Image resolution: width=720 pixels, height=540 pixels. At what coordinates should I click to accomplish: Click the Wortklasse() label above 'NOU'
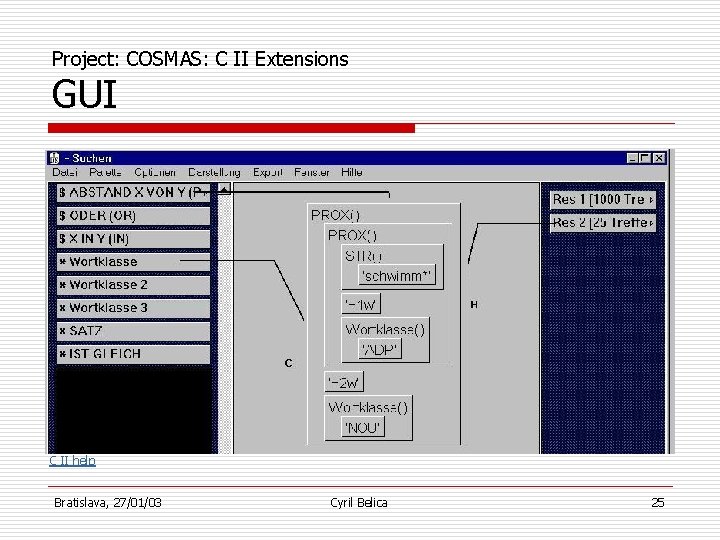pos(368,407)
